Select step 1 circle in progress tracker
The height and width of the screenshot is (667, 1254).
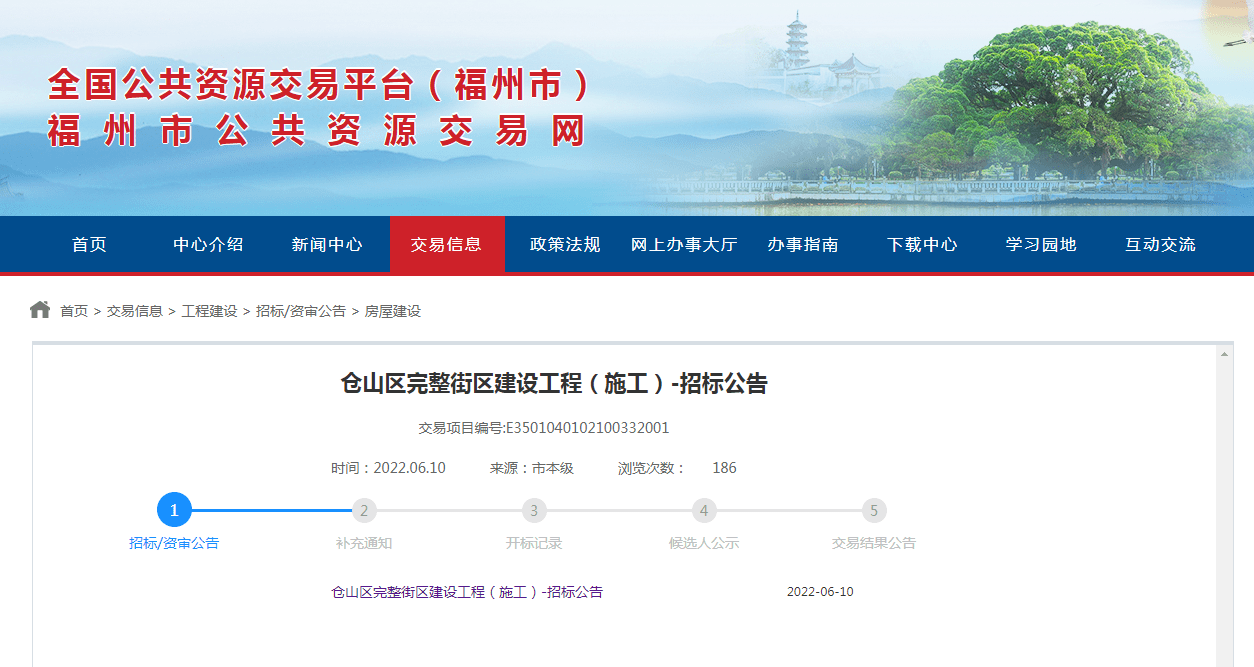tap(174, 510)
